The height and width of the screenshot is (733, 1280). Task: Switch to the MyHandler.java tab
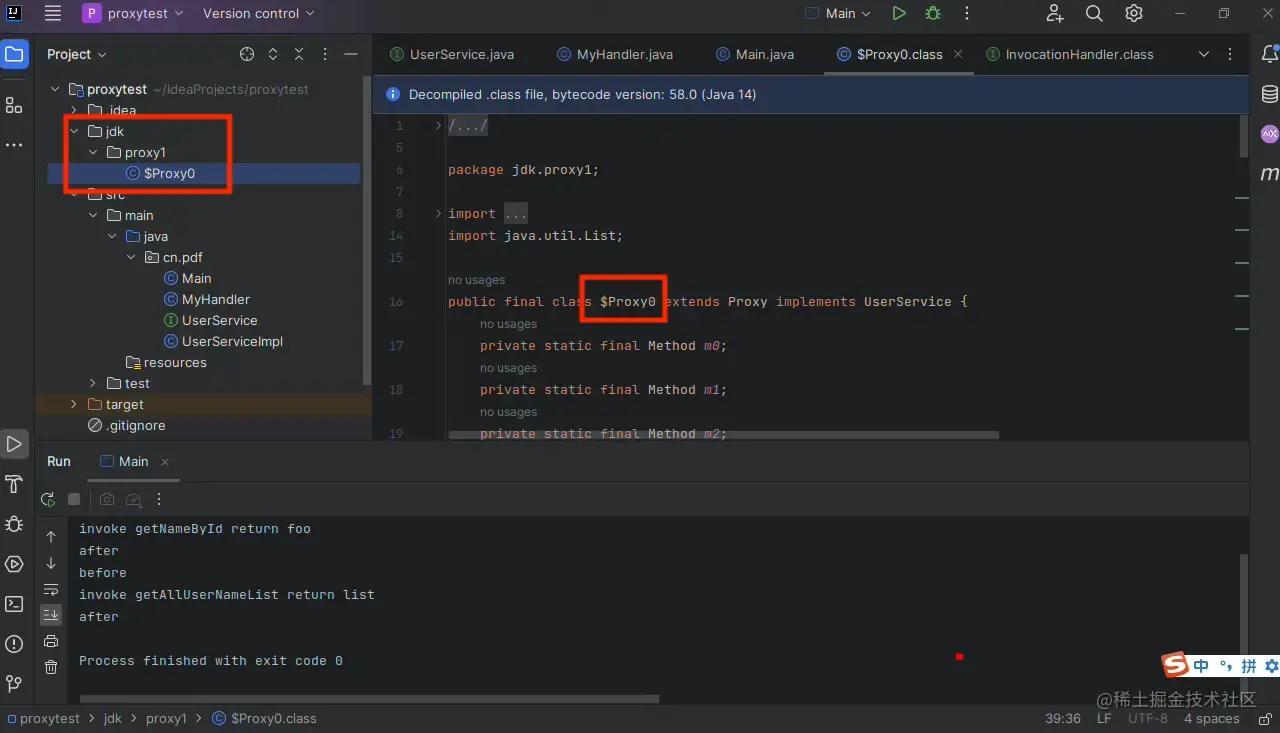click(x=614, y=54)
